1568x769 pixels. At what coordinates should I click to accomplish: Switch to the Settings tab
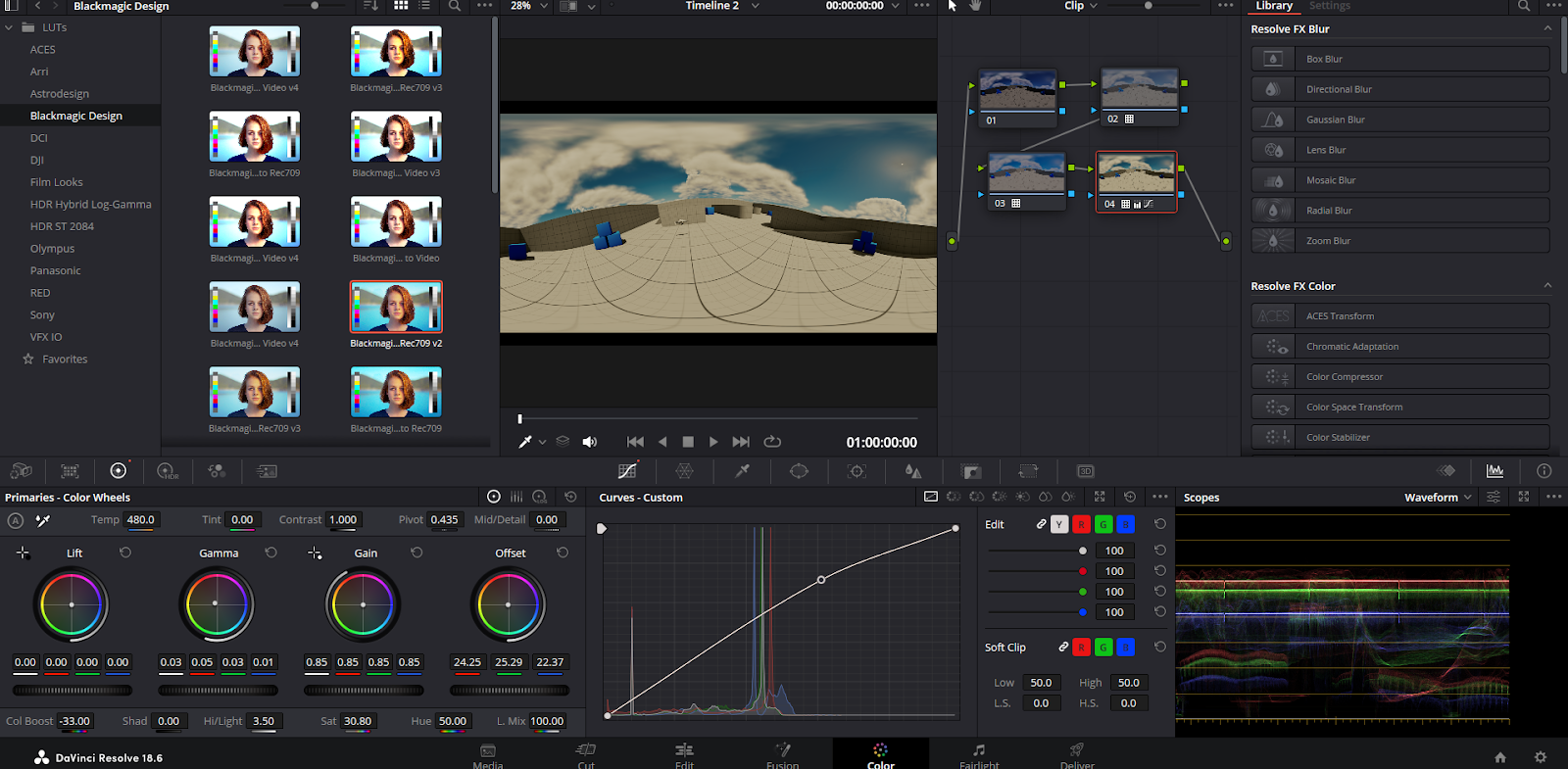coord(1330,6)
